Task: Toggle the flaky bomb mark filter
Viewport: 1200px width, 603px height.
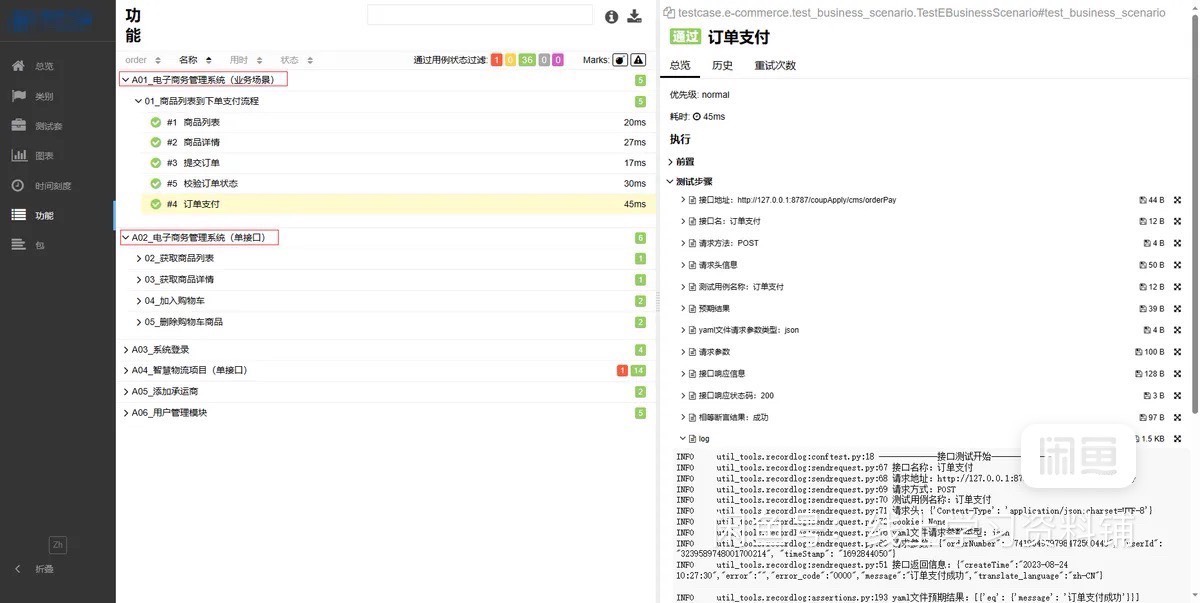Action: point(619,60)
